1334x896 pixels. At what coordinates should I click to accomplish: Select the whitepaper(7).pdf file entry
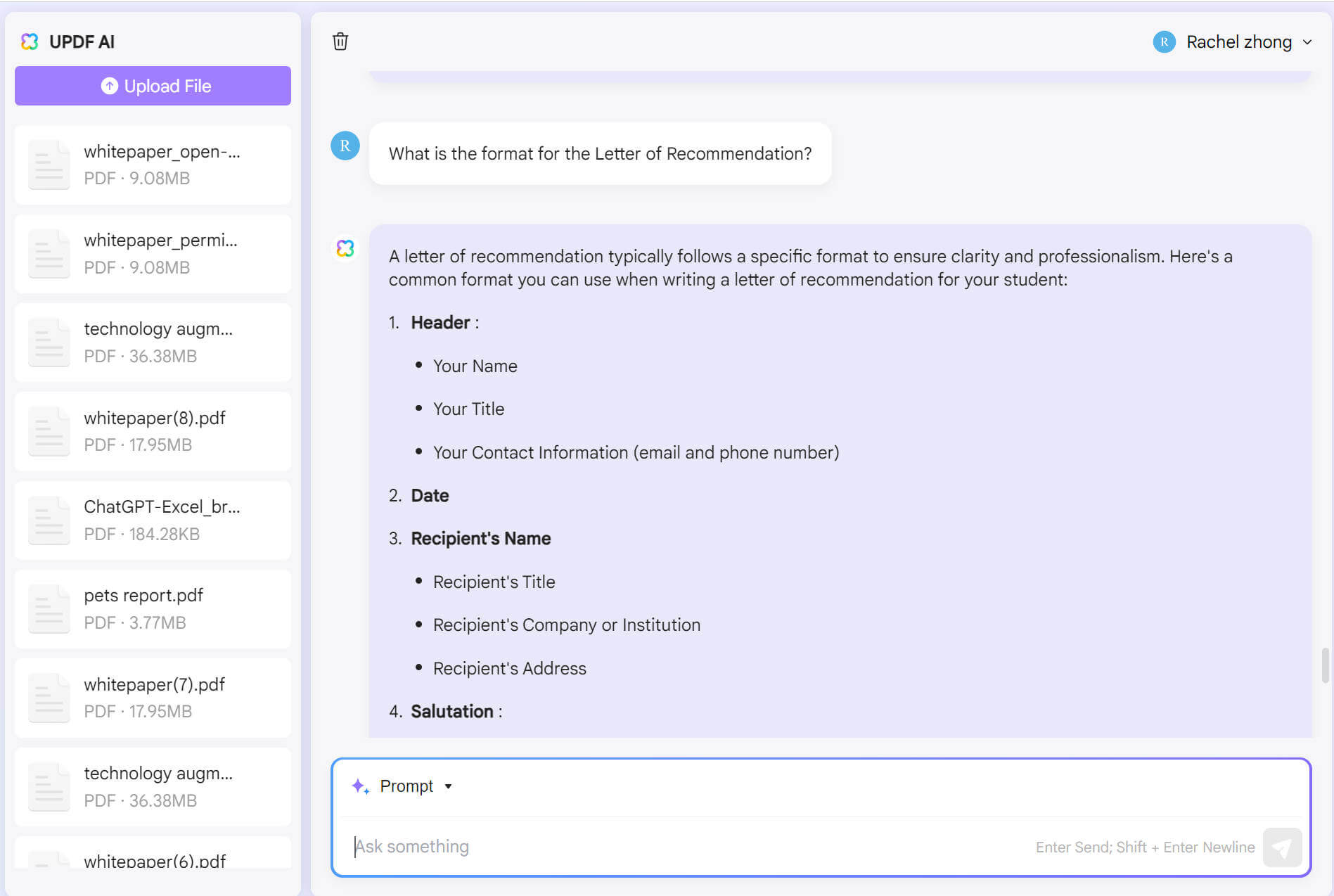153,698
